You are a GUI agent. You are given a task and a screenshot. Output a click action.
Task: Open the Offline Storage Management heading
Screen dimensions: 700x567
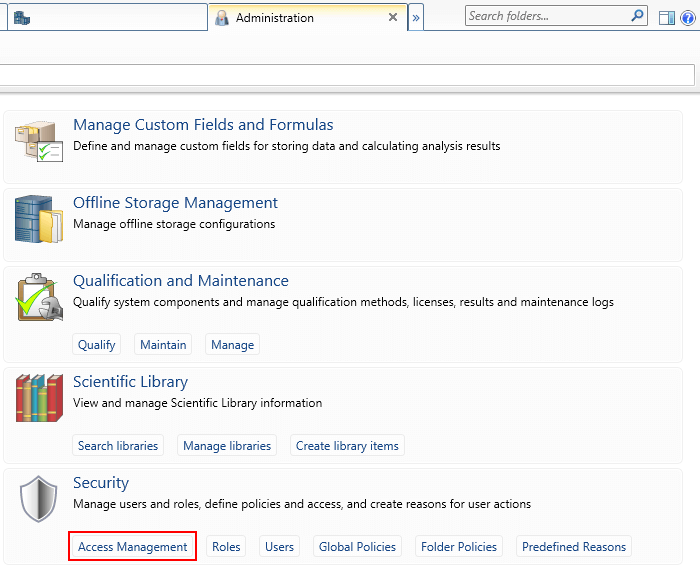pyautogui.click(x=175, y=203)
